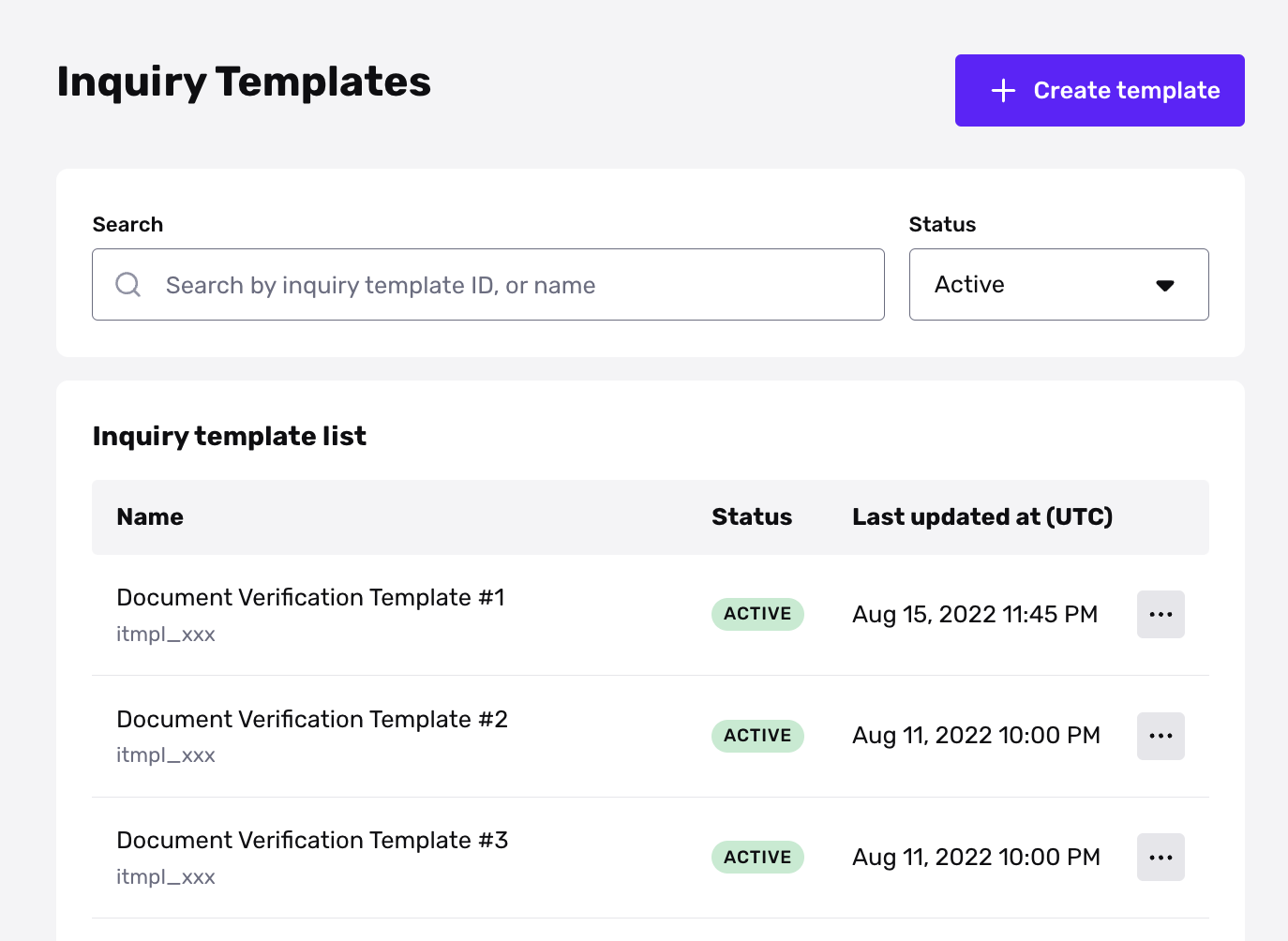
Task: Click inside the search input field
Action: pyautogui.click(x=487, y=284)
